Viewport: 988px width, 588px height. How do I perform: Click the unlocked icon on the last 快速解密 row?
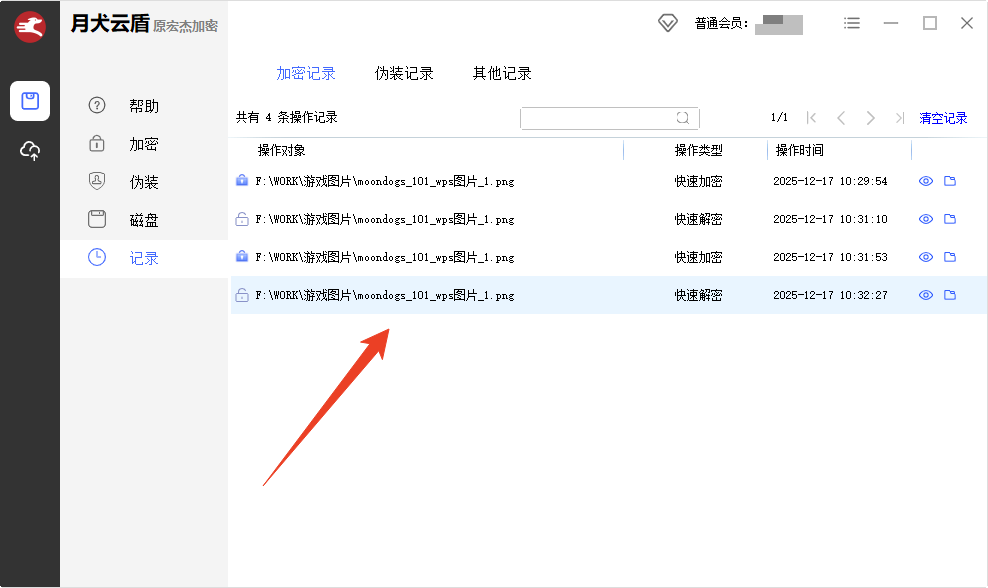coord(241,295)
